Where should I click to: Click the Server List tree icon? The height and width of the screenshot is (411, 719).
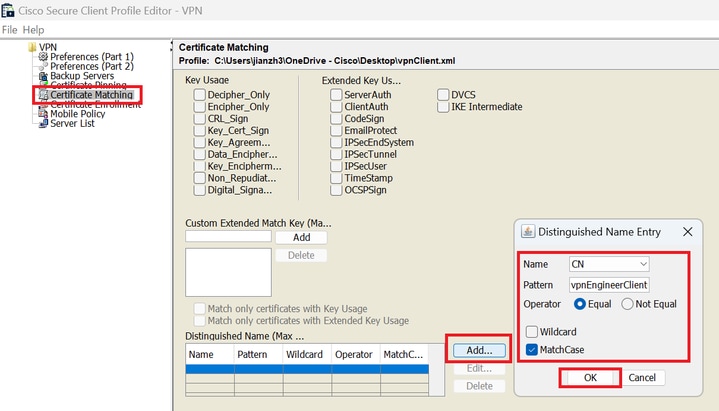[43, 123]
